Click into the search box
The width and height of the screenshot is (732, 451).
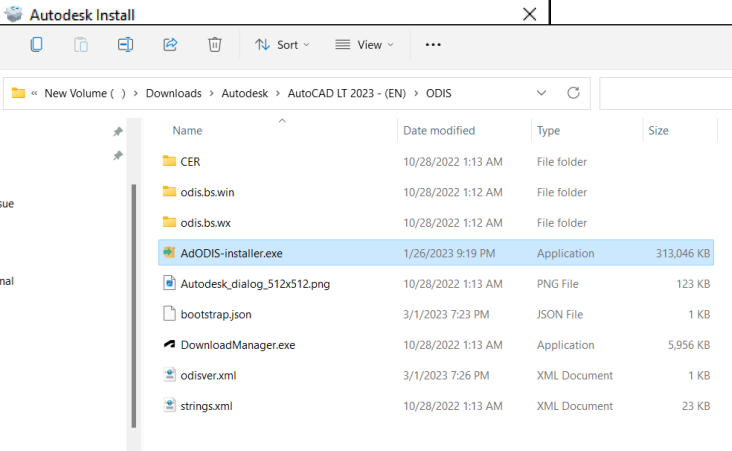tap(665, 93)
